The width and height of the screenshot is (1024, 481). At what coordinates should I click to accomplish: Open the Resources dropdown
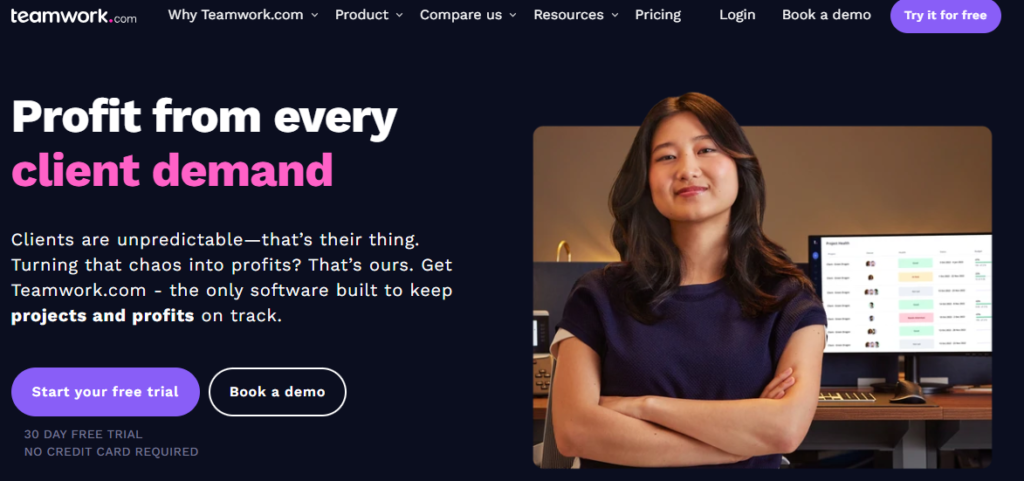point(576,14)
